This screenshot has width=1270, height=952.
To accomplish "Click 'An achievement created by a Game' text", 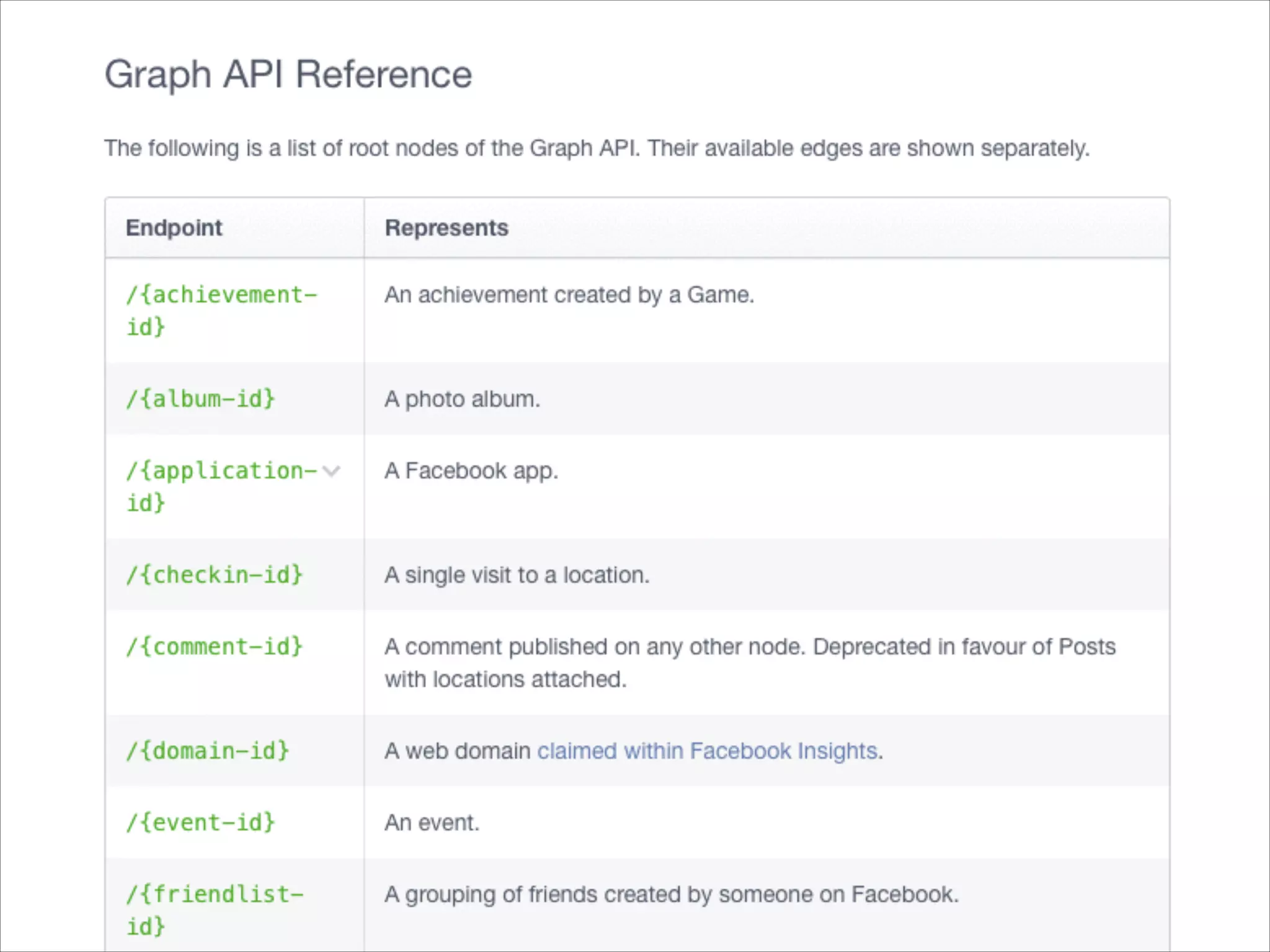I will coord(569,295).
